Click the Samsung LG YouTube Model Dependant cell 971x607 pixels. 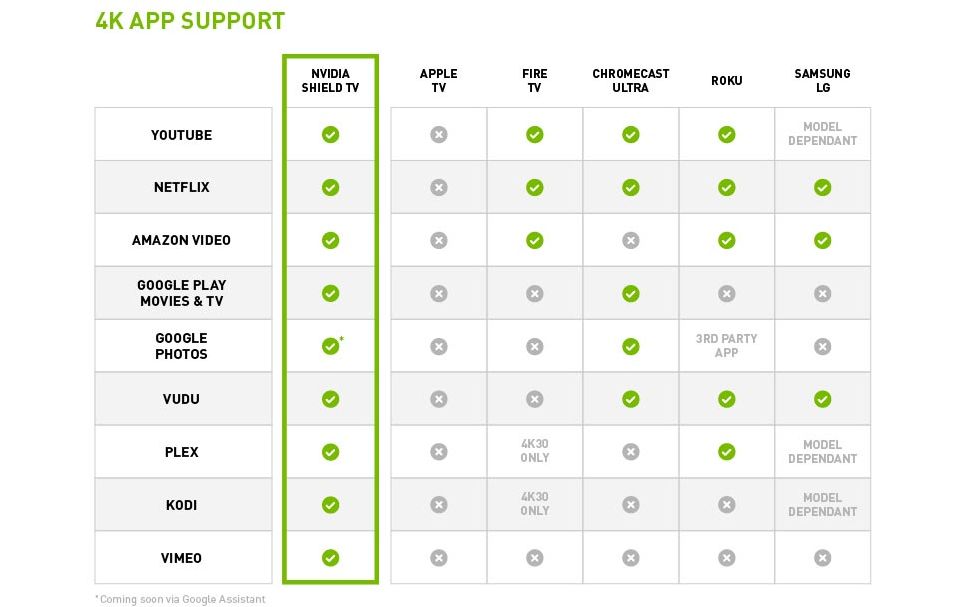[822, 134]
